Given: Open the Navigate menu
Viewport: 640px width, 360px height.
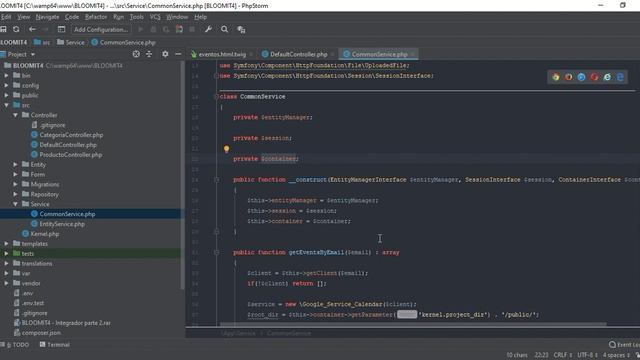Looking at the screenshot, I should (x=47, y=17).
